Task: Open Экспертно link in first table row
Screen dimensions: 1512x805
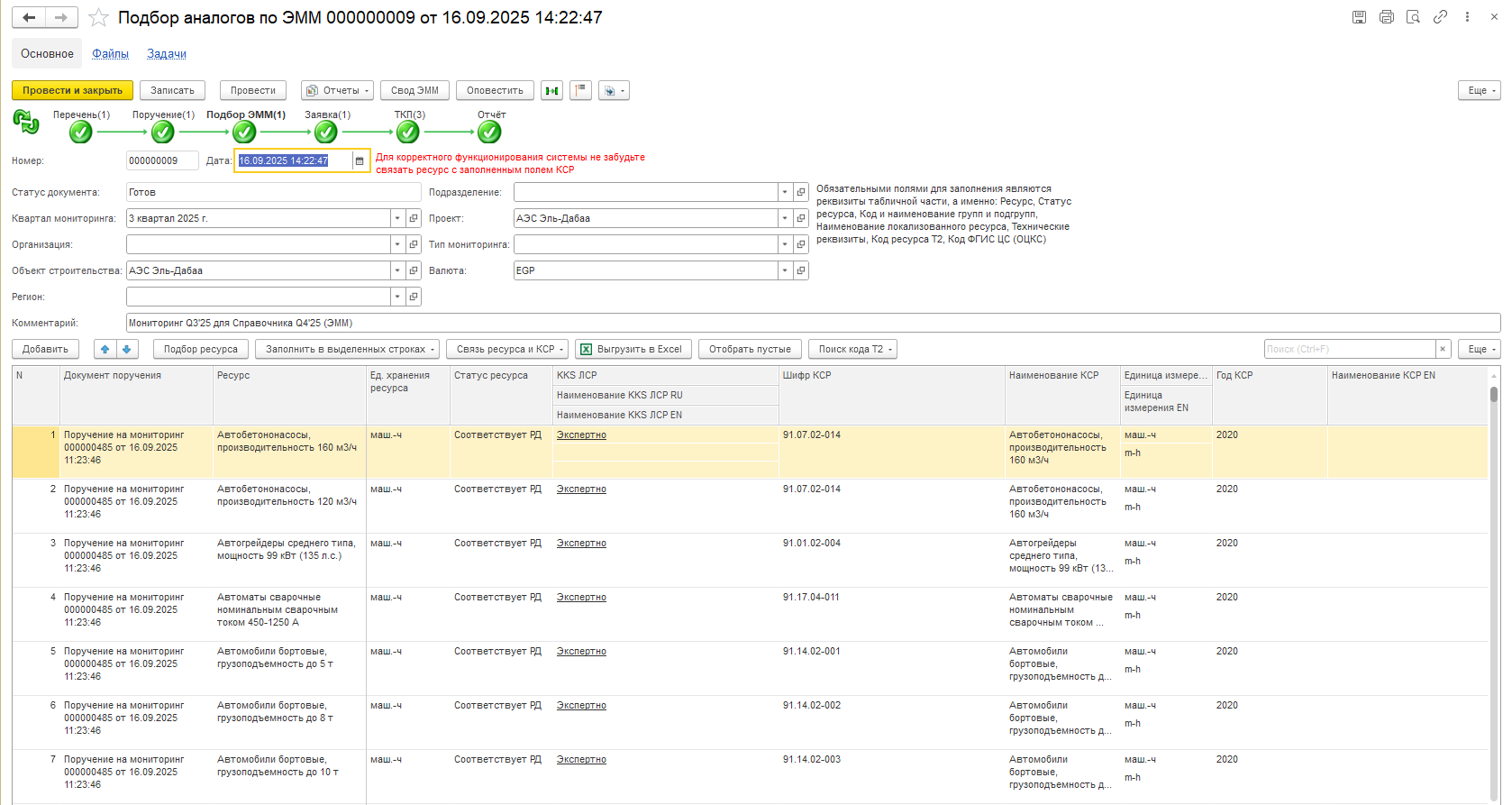Action: pos(581,435)
